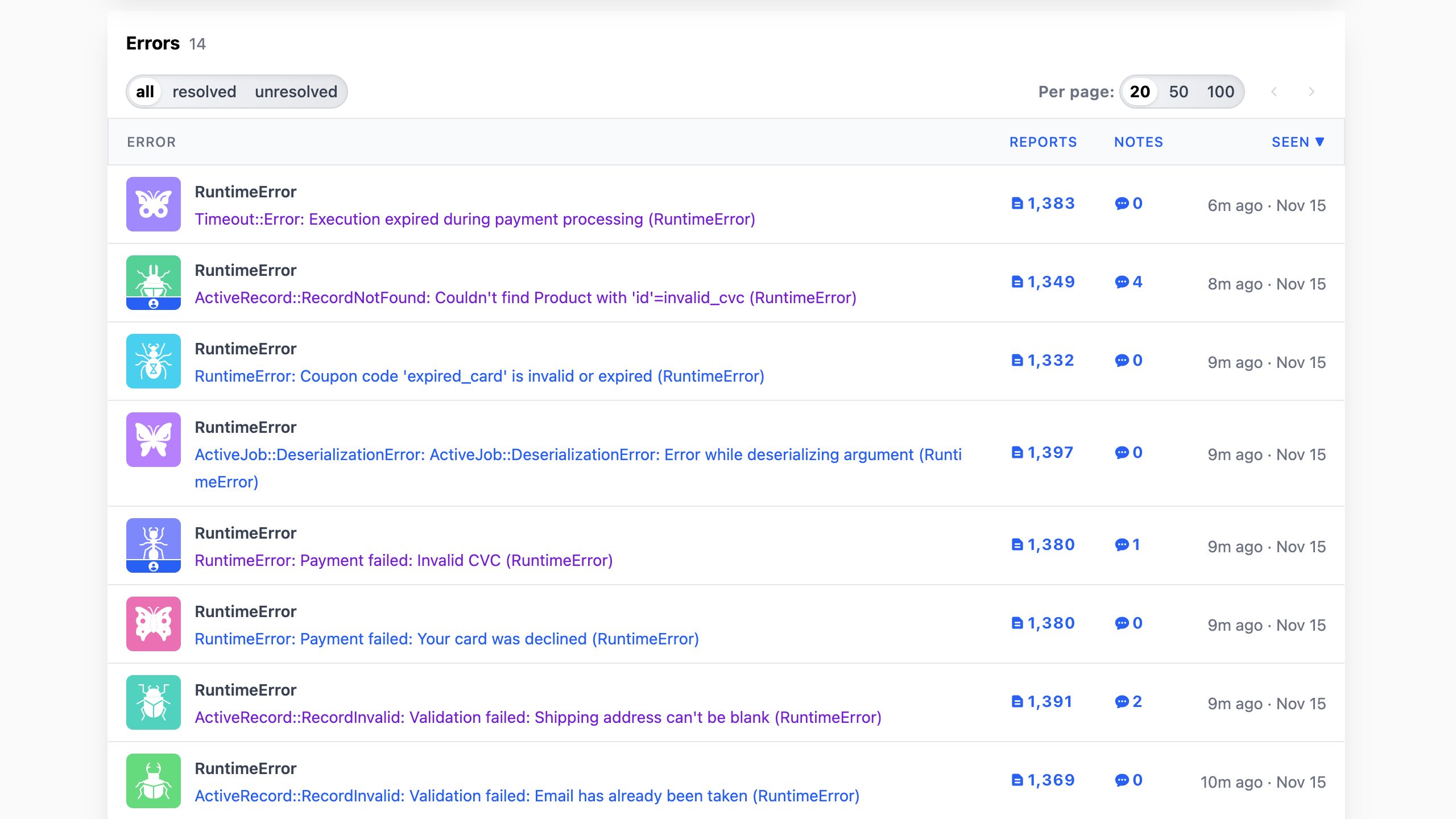The image size is (1456, 819).
Task: Select the 'unresolved' filter option
Action: coord(296,92)
